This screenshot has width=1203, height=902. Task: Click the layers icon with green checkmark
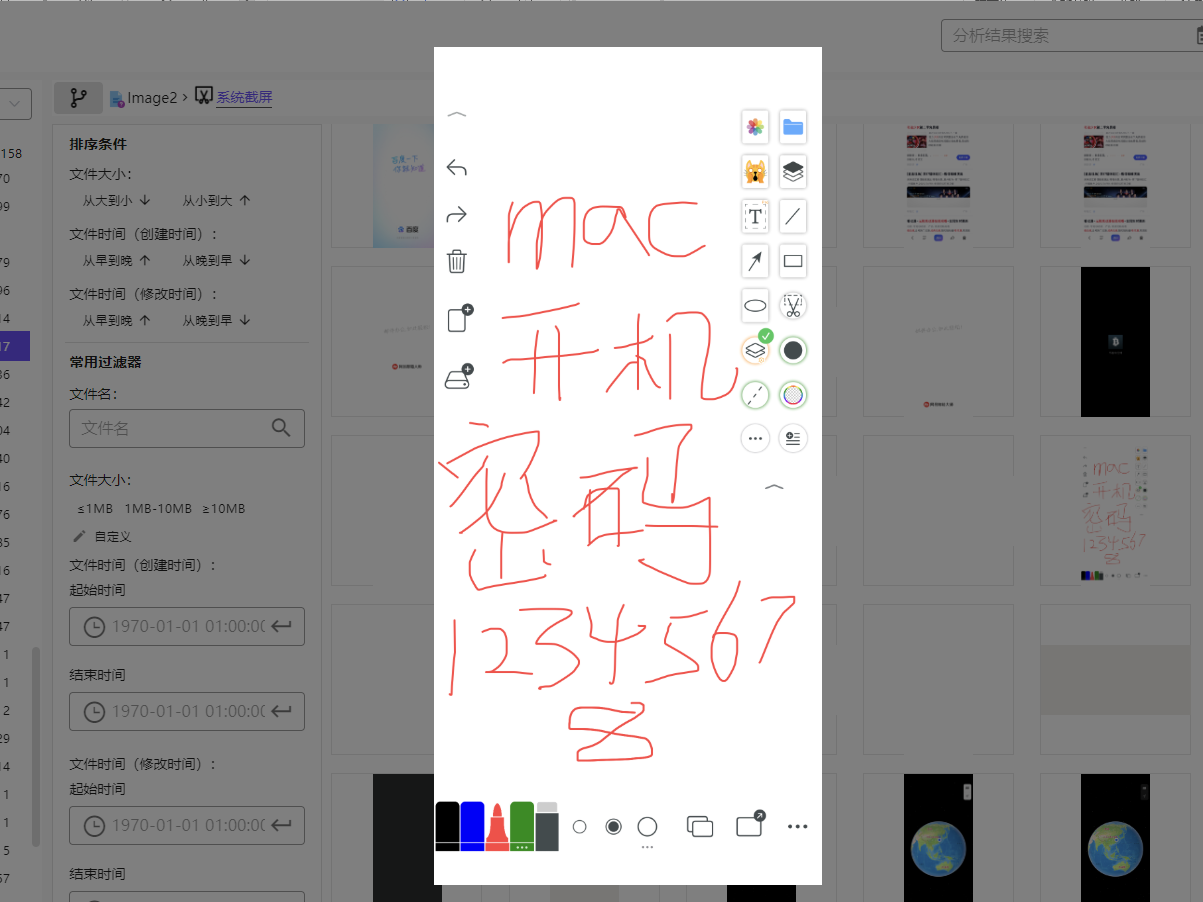tap(756, 350)
